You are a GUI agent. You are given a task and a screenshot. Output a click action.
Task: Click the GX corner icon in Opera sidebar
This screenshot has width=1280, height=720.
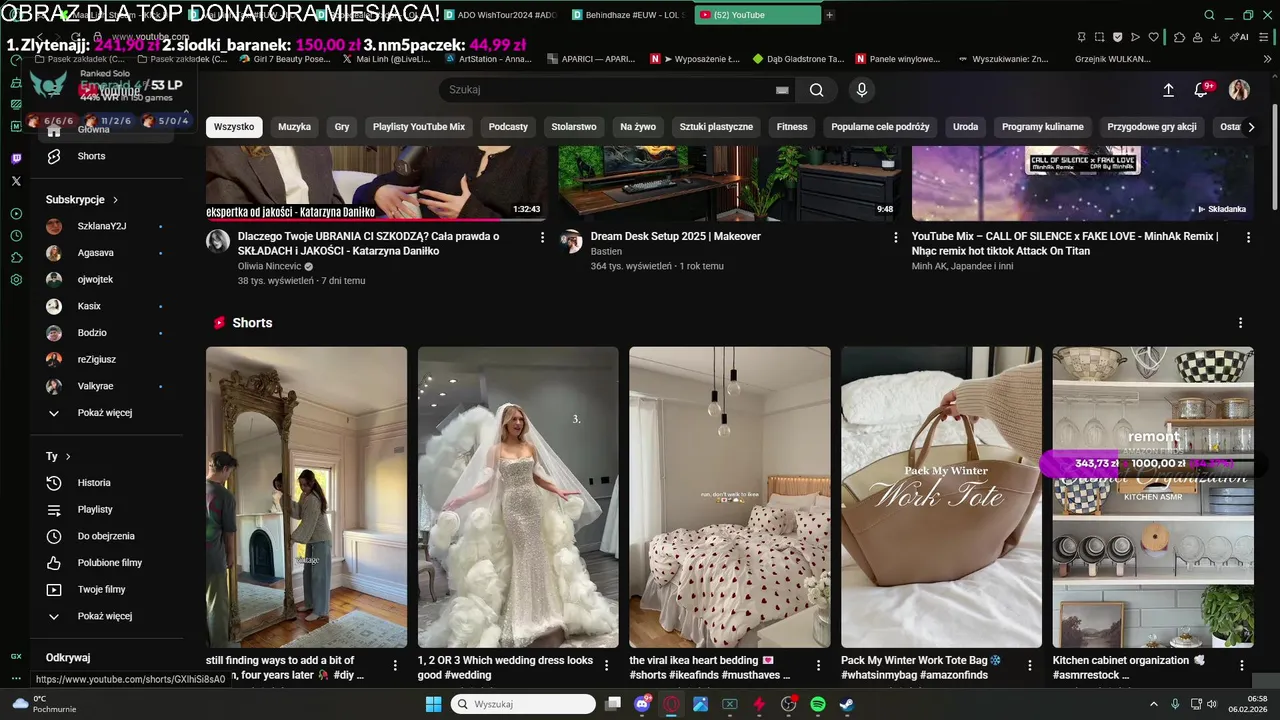[x=16, y=656]
